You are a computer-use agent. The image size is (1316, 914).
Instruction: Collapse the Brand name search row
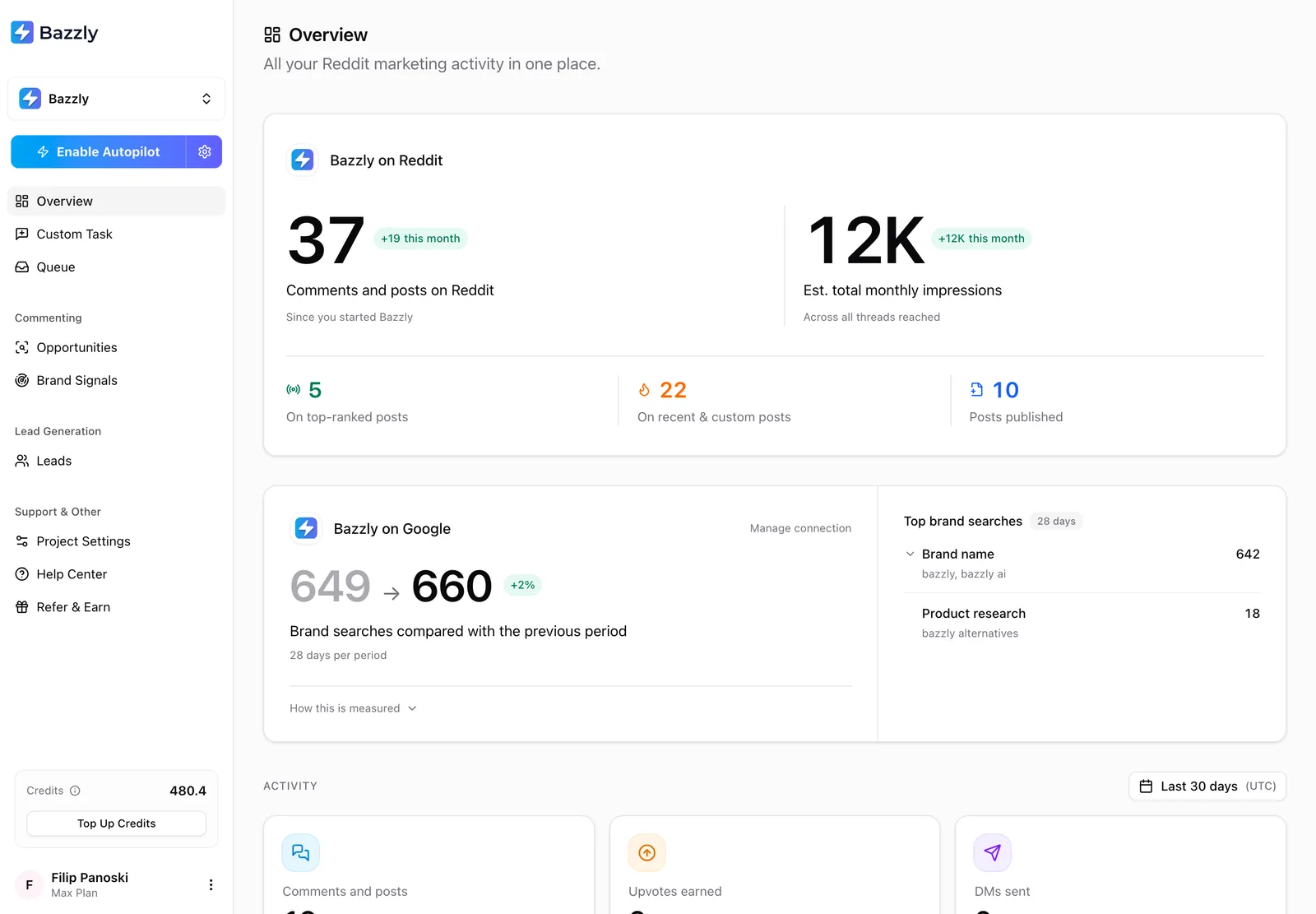(x=910, y=554)
